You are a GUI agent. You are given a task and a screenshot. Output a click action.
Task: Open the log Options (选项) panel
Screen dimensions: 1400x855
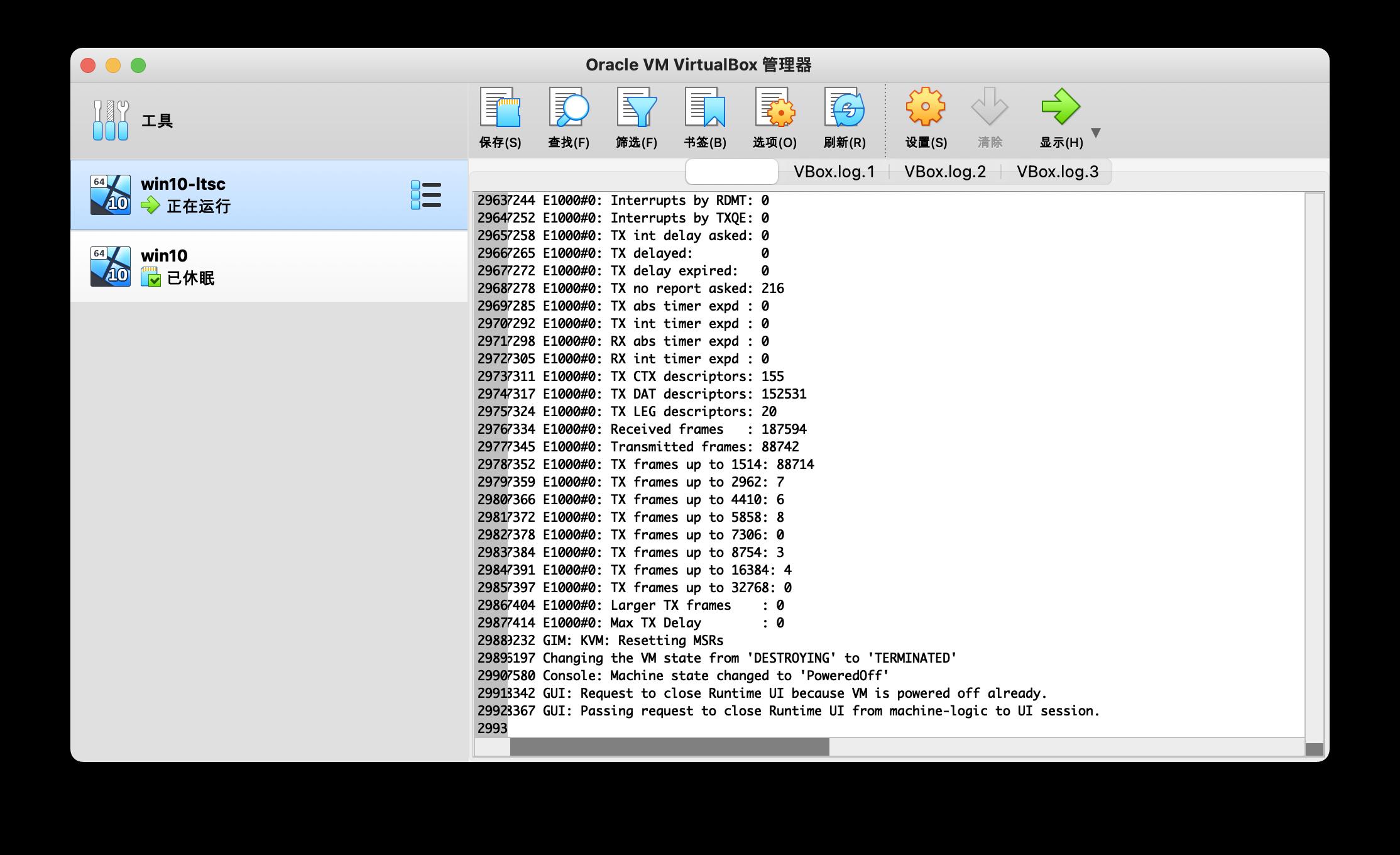(x=775, y=108)
